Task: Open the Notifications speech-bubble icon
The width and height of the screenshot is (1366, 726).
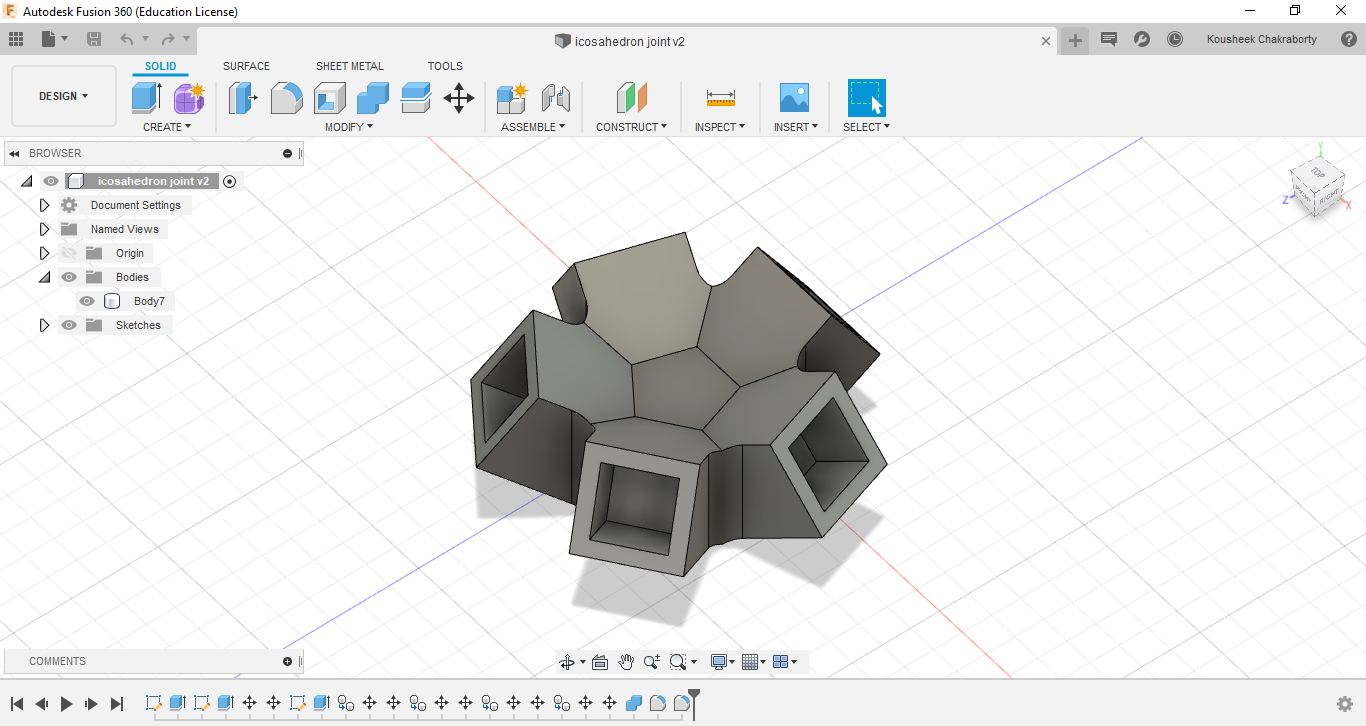Action: pos(1109,39)
